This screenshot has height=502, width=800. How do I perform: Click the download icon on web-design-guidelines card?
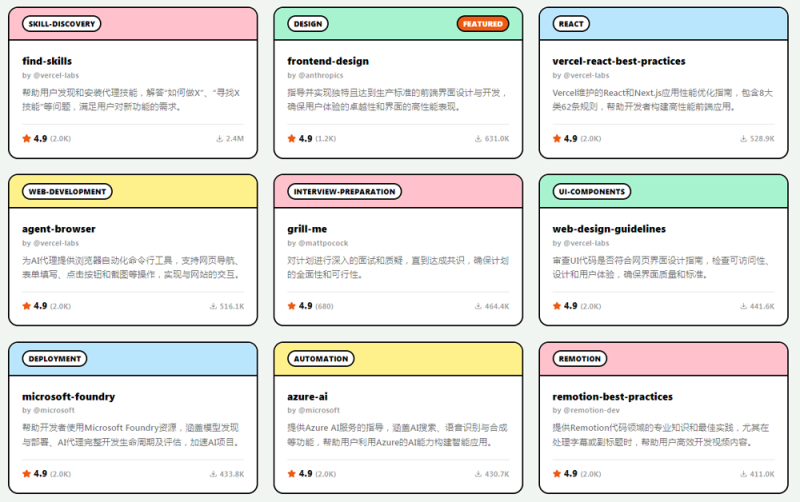tap(743, 306)
